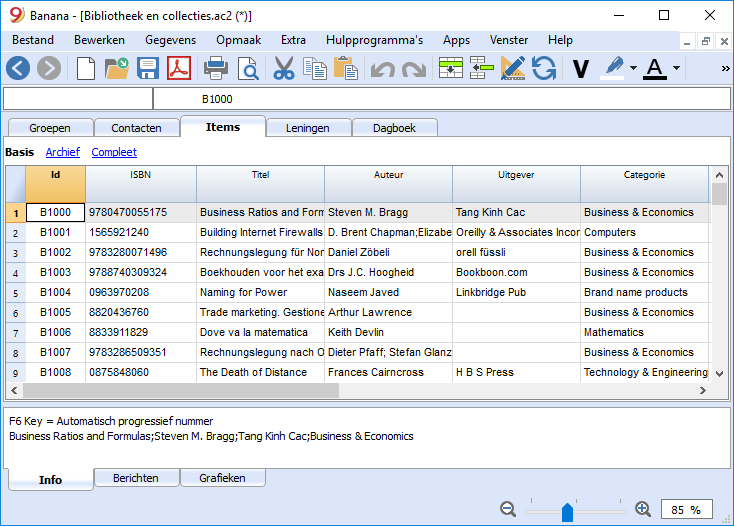Open print preview magnifier page icon
This screenshot has width=734, height=527.
click(x=248, y=68)
